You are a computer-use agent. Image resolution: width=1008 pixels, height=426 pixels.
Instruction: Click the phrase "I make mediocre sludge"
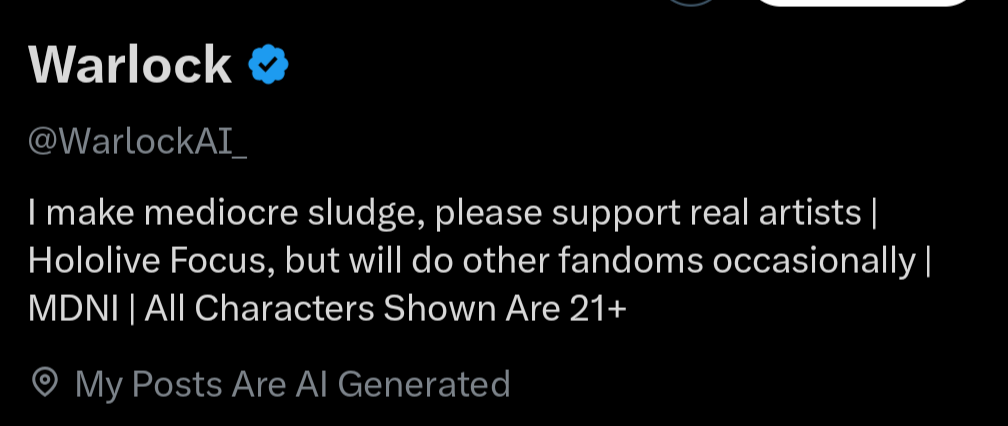point(226,213)
